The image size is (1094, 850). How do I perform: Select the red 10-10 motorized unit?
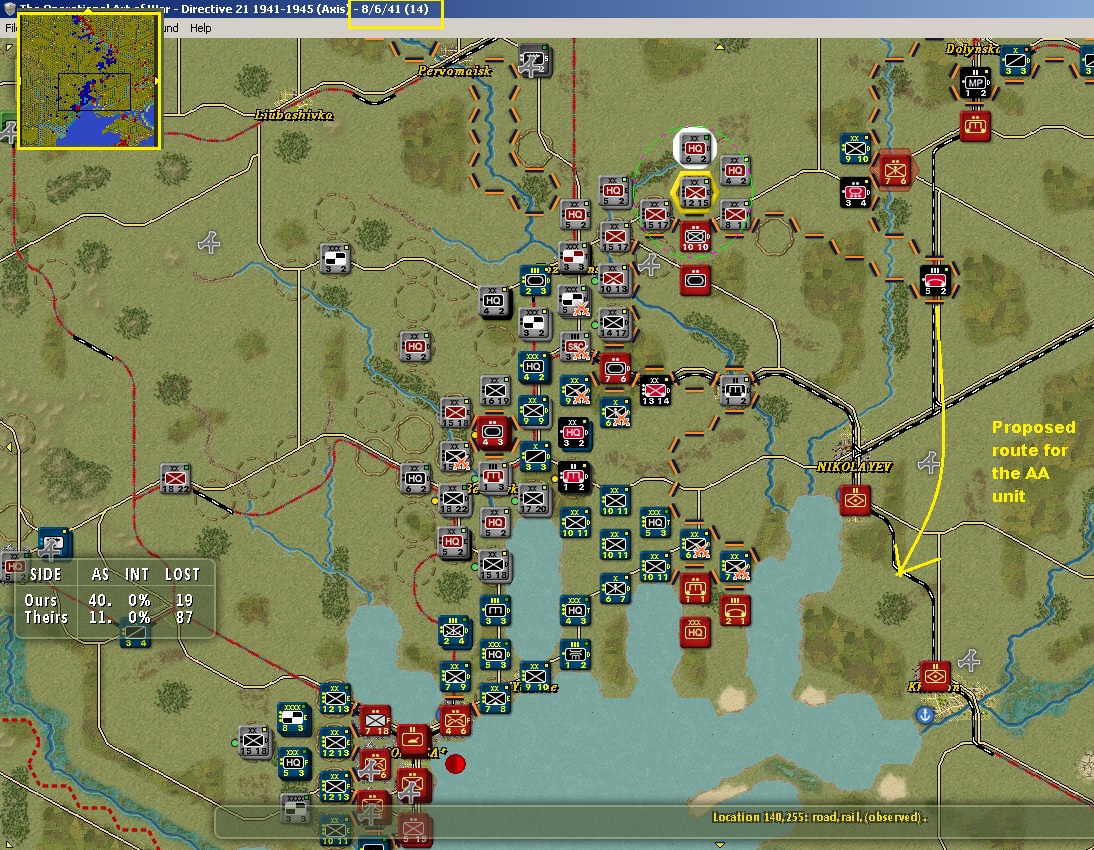(695, 237)
